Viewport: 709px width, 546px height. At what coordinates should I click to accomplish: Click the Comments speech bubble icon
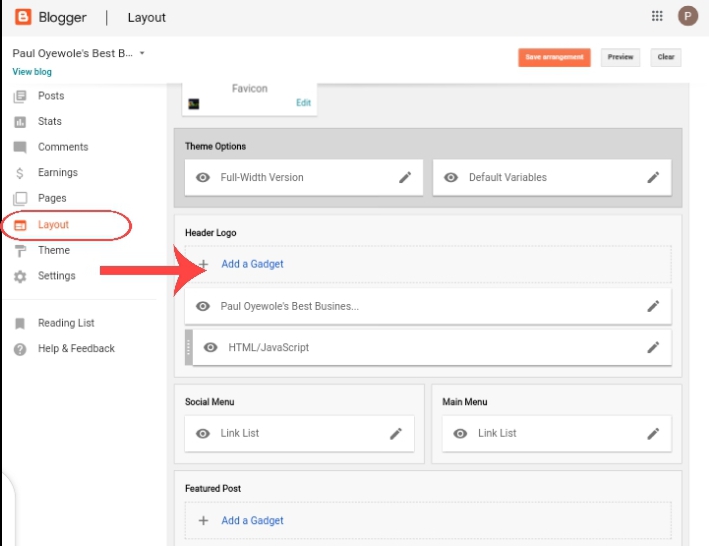point(20,147)
